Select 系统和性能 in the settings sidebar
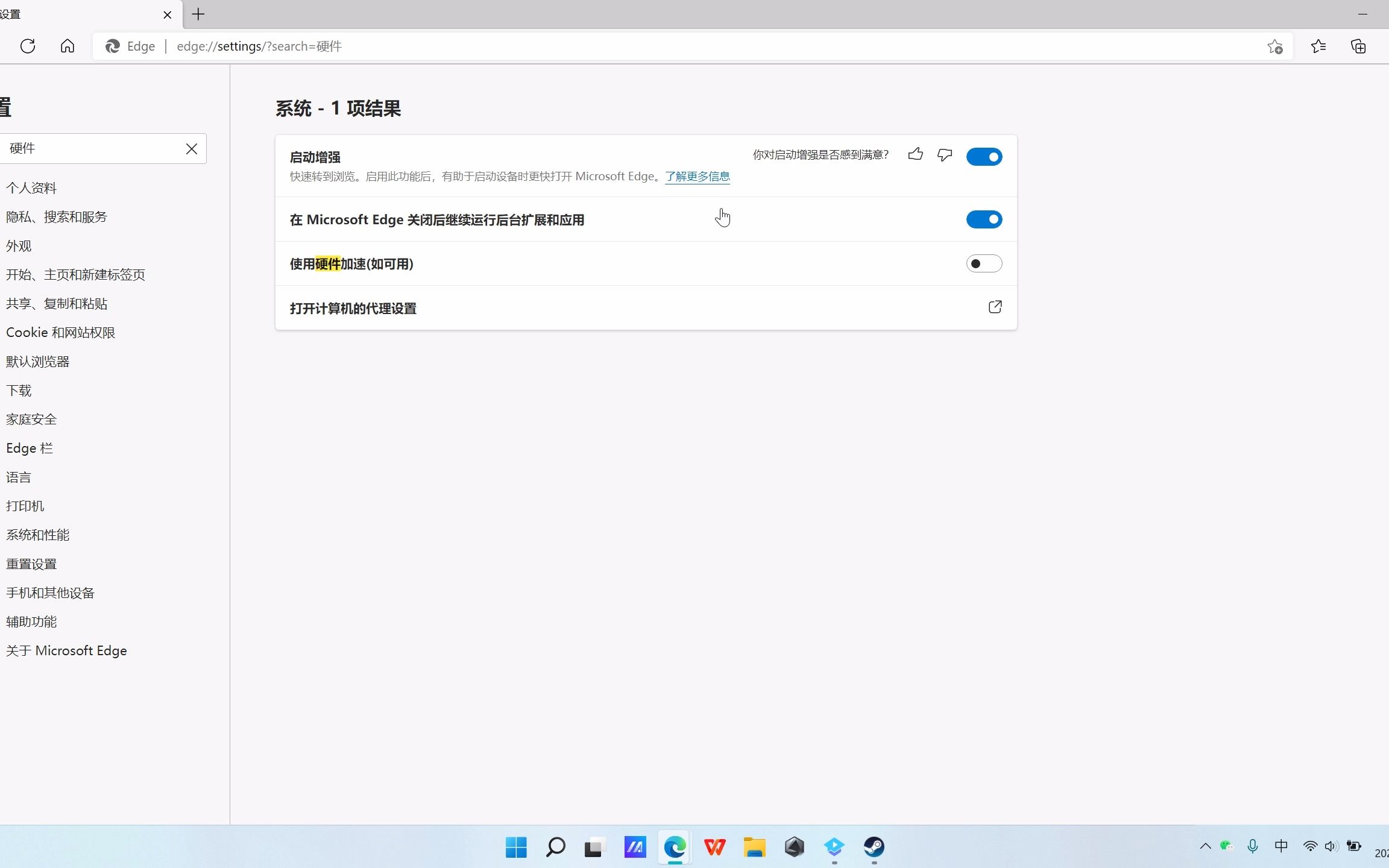1389x868 pixels. (37, 535)
